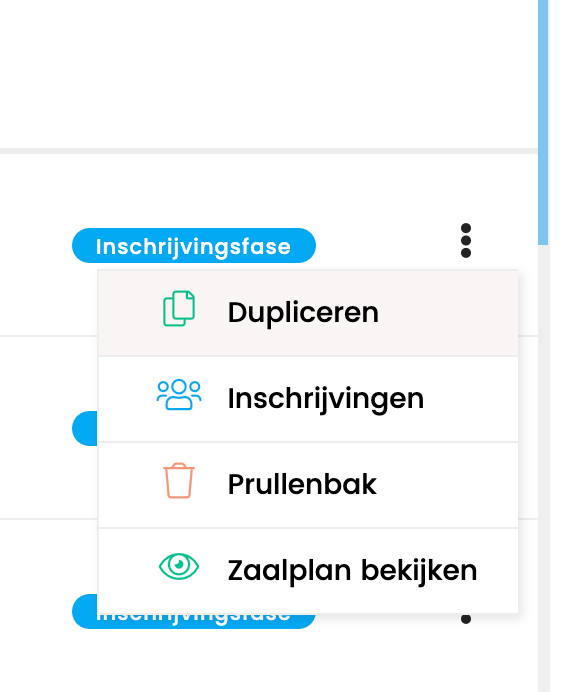This screenshot has height=692, width=580.
Task: Select the Zaalplan bekijken text label
Action: 352,571
